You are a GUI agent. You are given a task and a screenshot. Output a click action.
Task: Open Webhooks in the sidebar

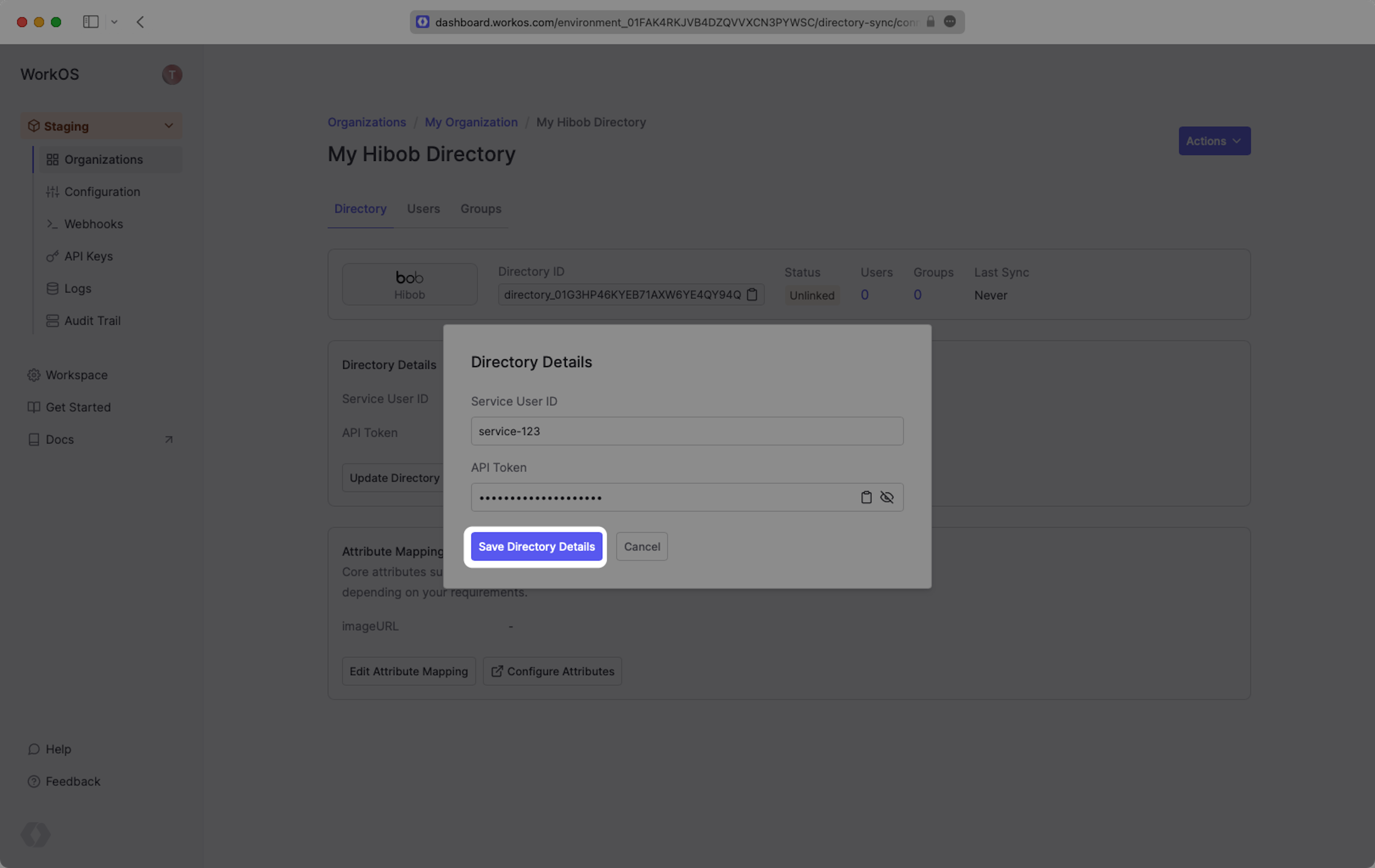pyautogui.click(x=94, y=224)
